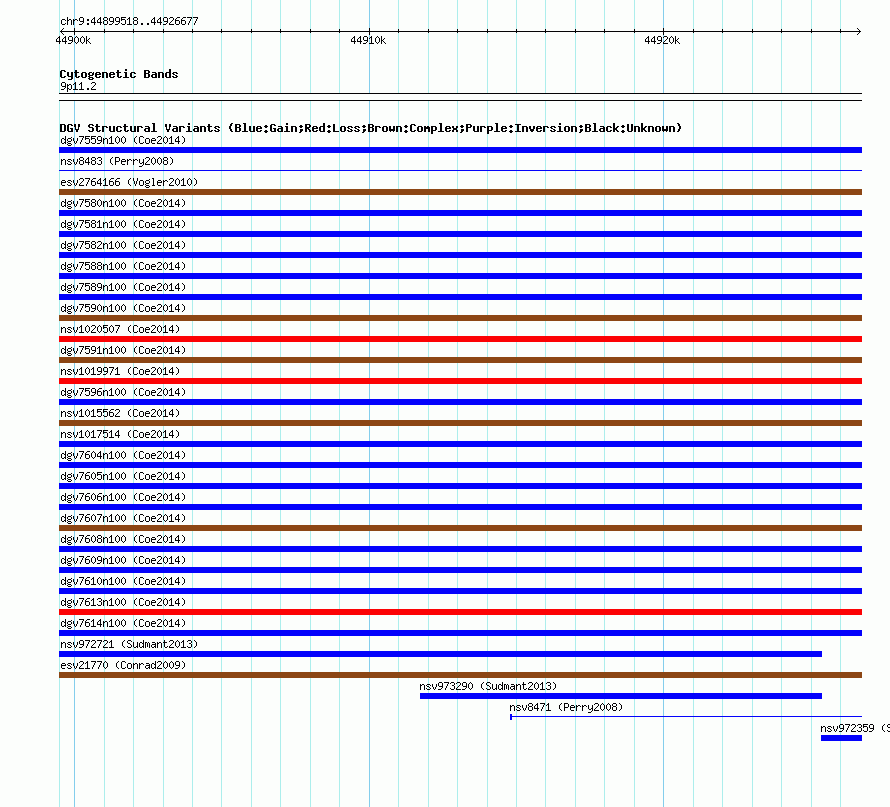The image size is (890, 807).
Task: Select the nsv1020507 (Coe2014) label
Action: coord(120,329)
